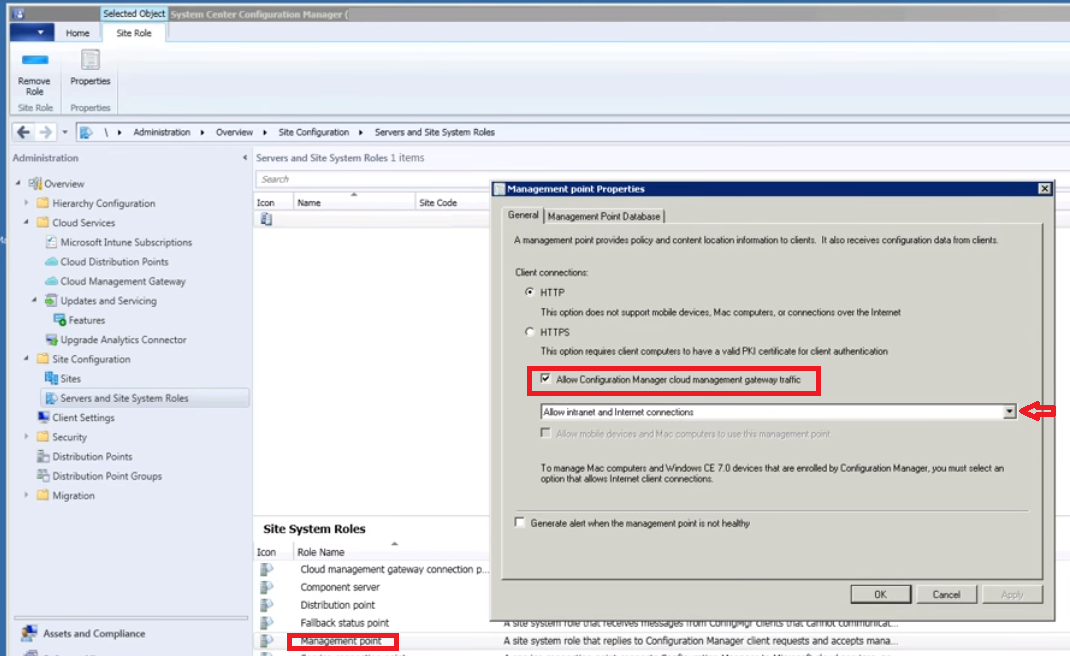Collapse the Site Configuration node
This screenshot has width=1070, height=656.
click(26, 358)
